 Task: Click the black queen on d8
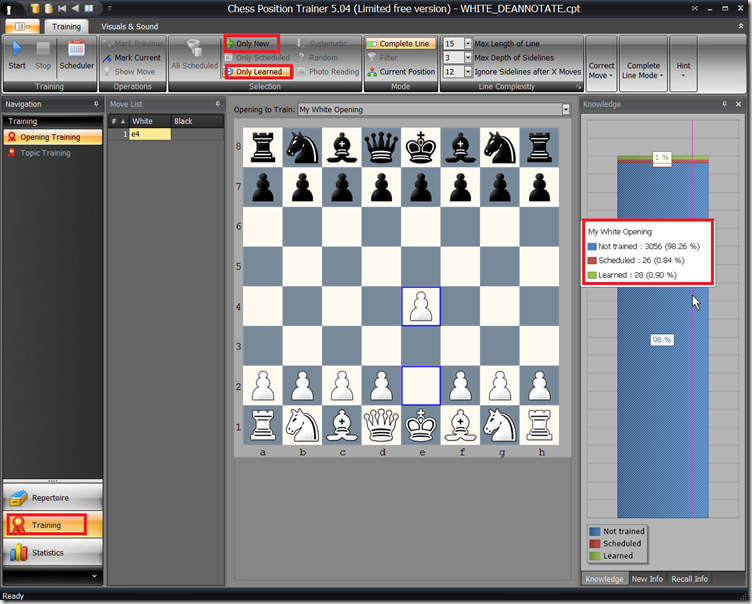[382, 146]
